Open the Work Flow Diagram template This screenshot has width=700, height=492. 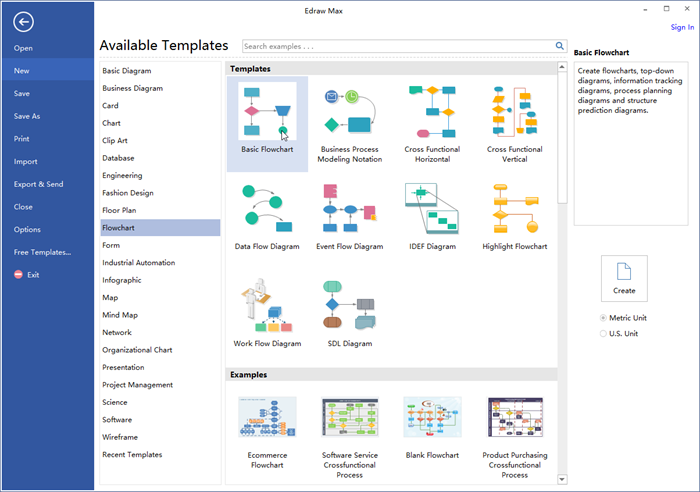267,313
